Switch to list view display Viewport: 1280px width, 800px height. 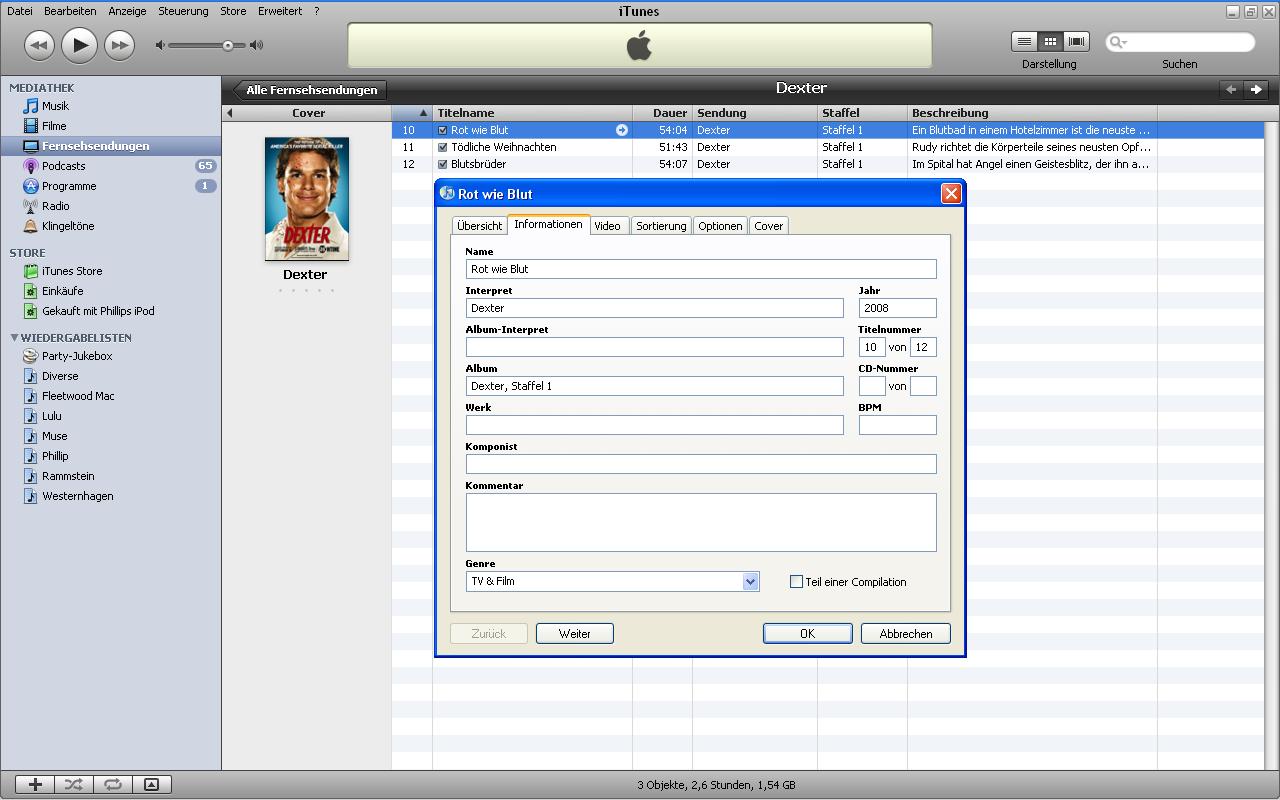[1024, 41]
